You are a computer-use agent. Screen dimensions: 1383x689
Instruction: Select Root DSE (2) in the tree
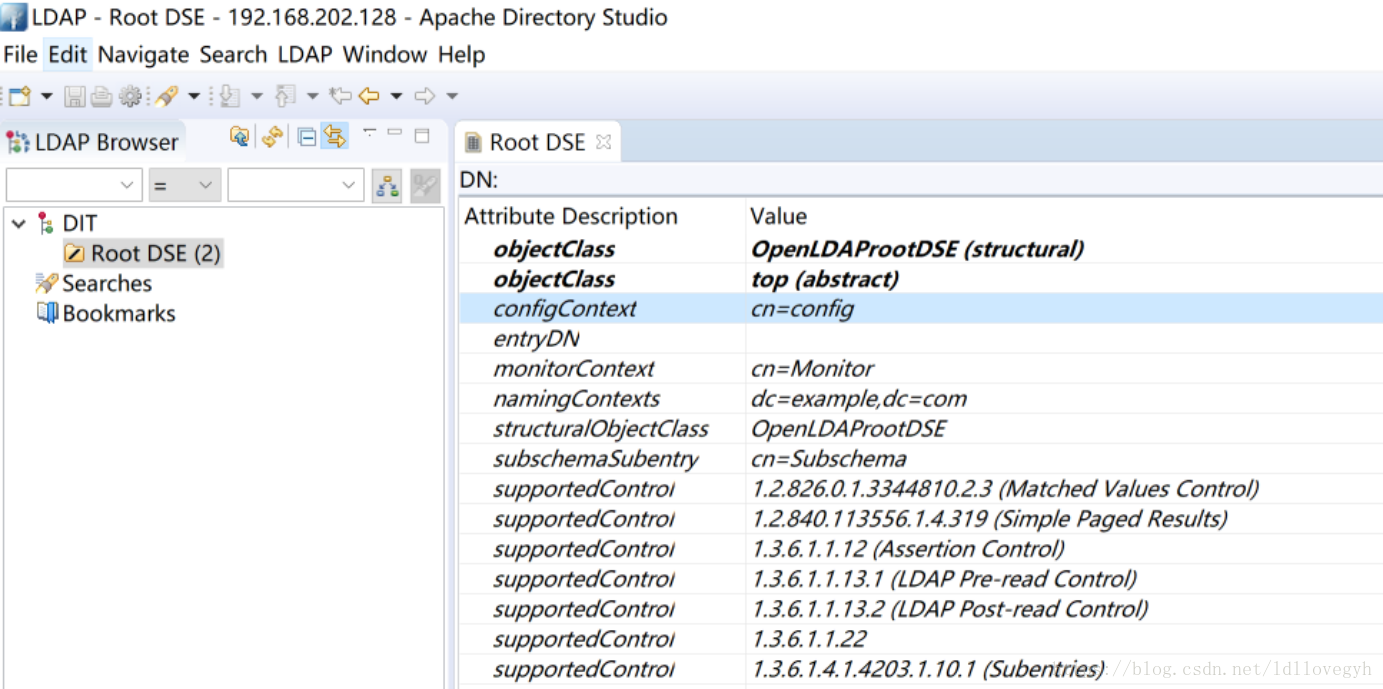pyautogui.click(x=155, y=253)
